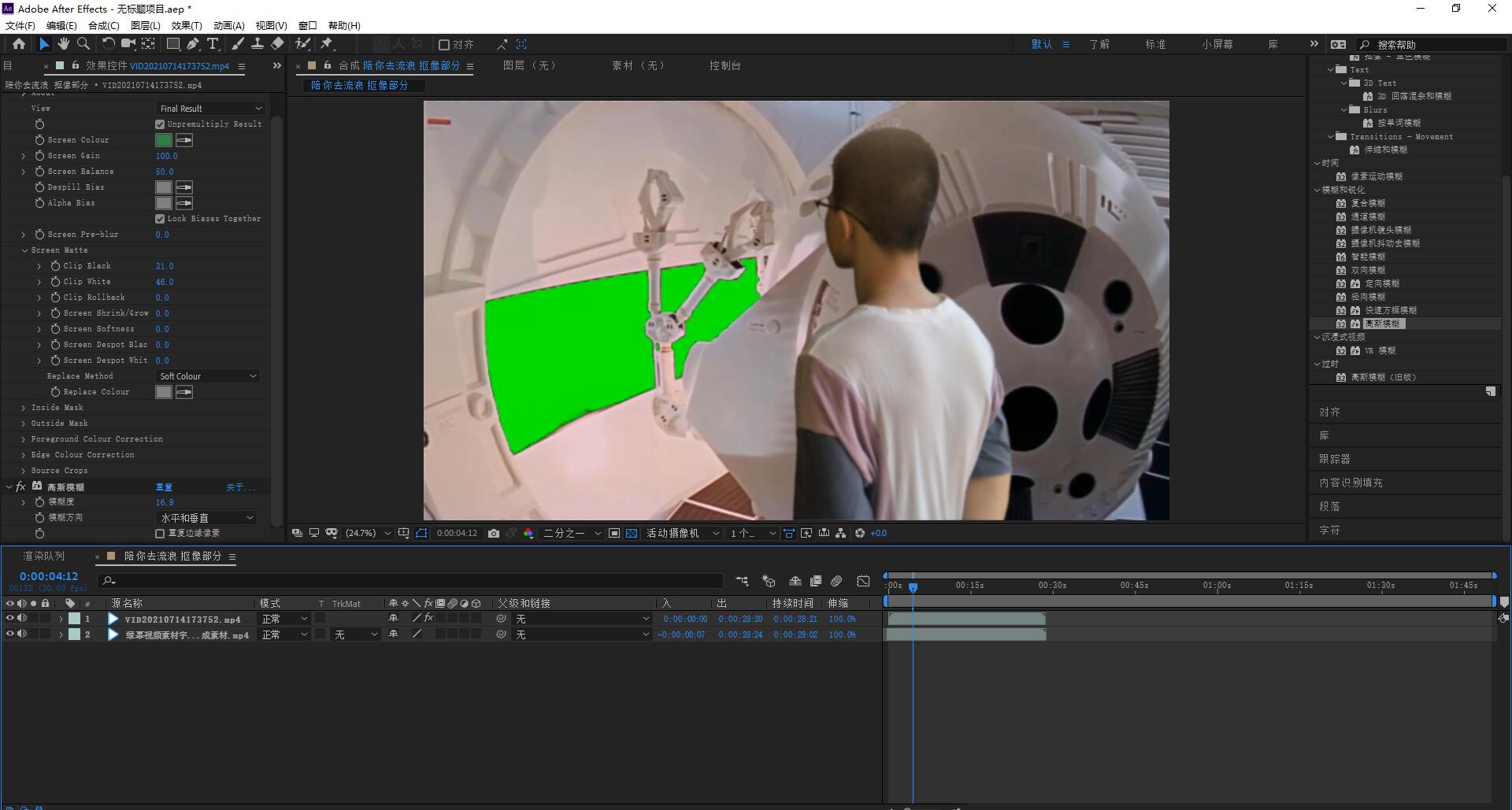
Task: Open the show channel RGB icon
Action: coord(528,533)
